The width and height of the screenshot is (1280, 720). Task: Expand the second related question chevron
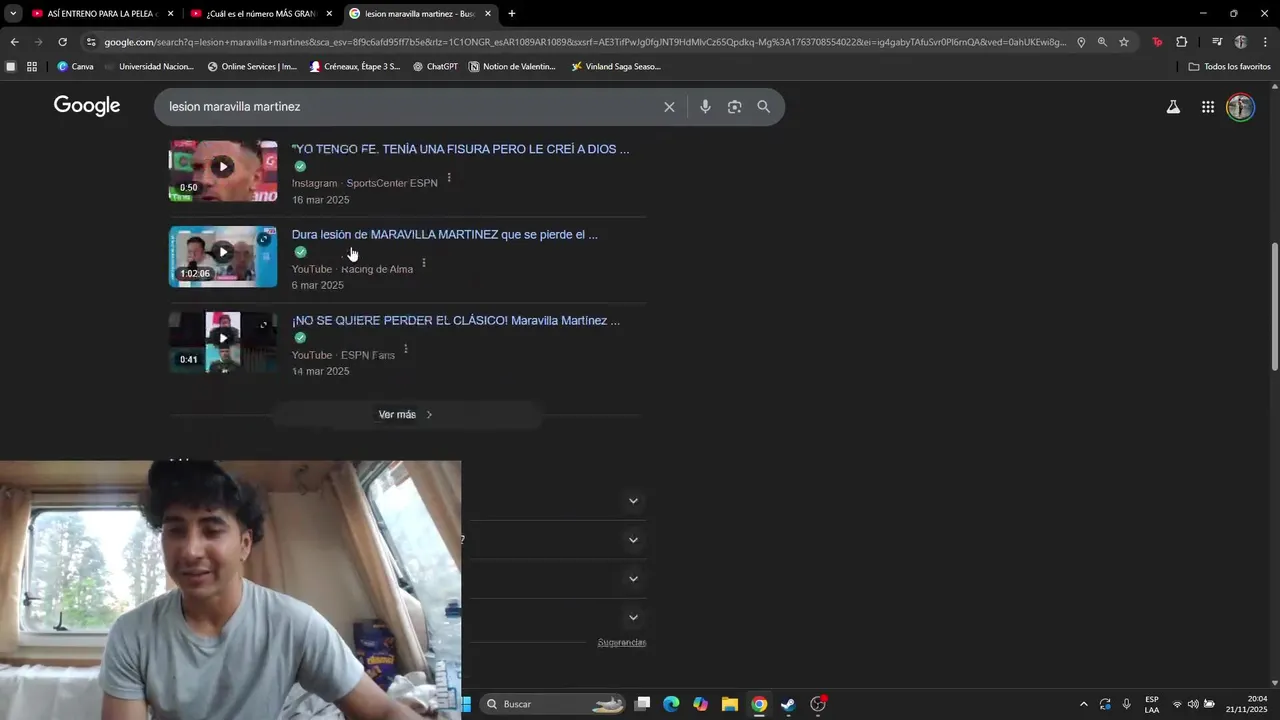coord(633,540)
